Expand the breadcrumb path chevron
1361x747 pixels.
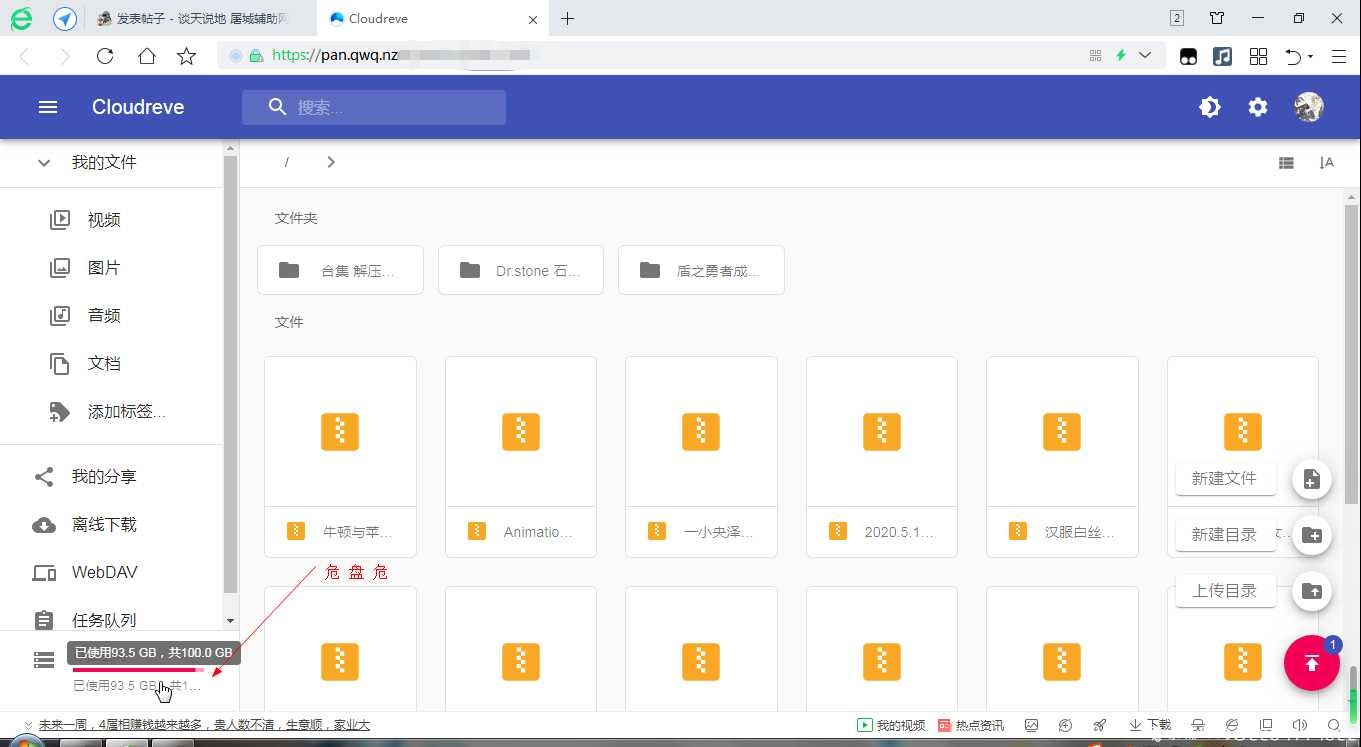[x=331, y=162]
